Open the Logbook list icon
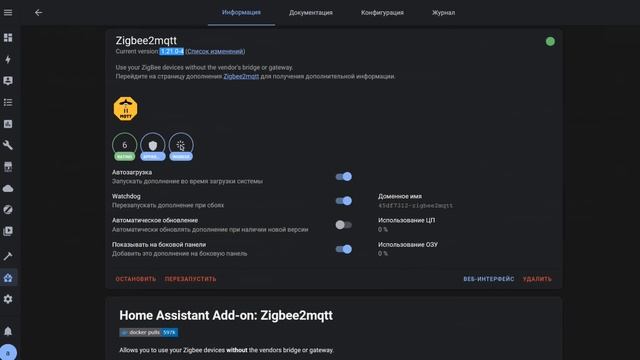 click(x=8, y=102)
